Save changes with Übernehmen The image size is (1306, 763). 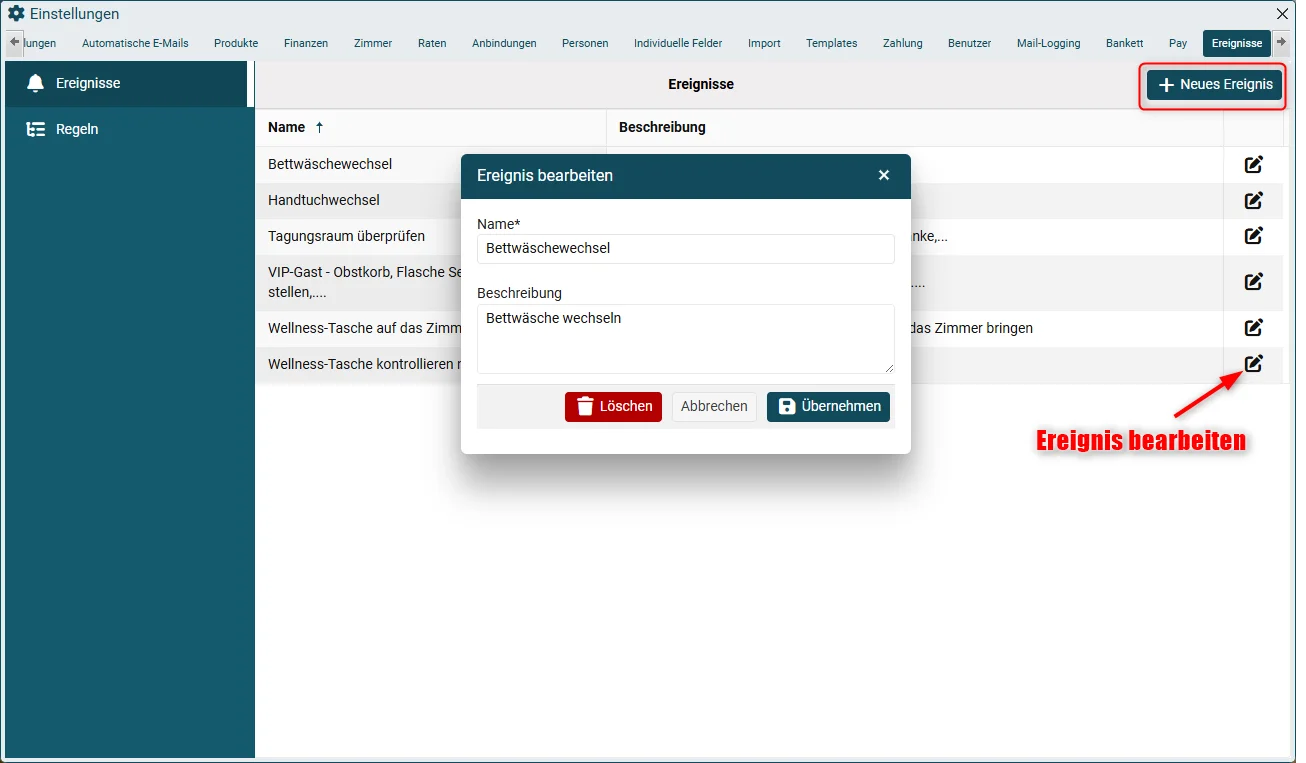pyautogui.click(x=828, y=406)
